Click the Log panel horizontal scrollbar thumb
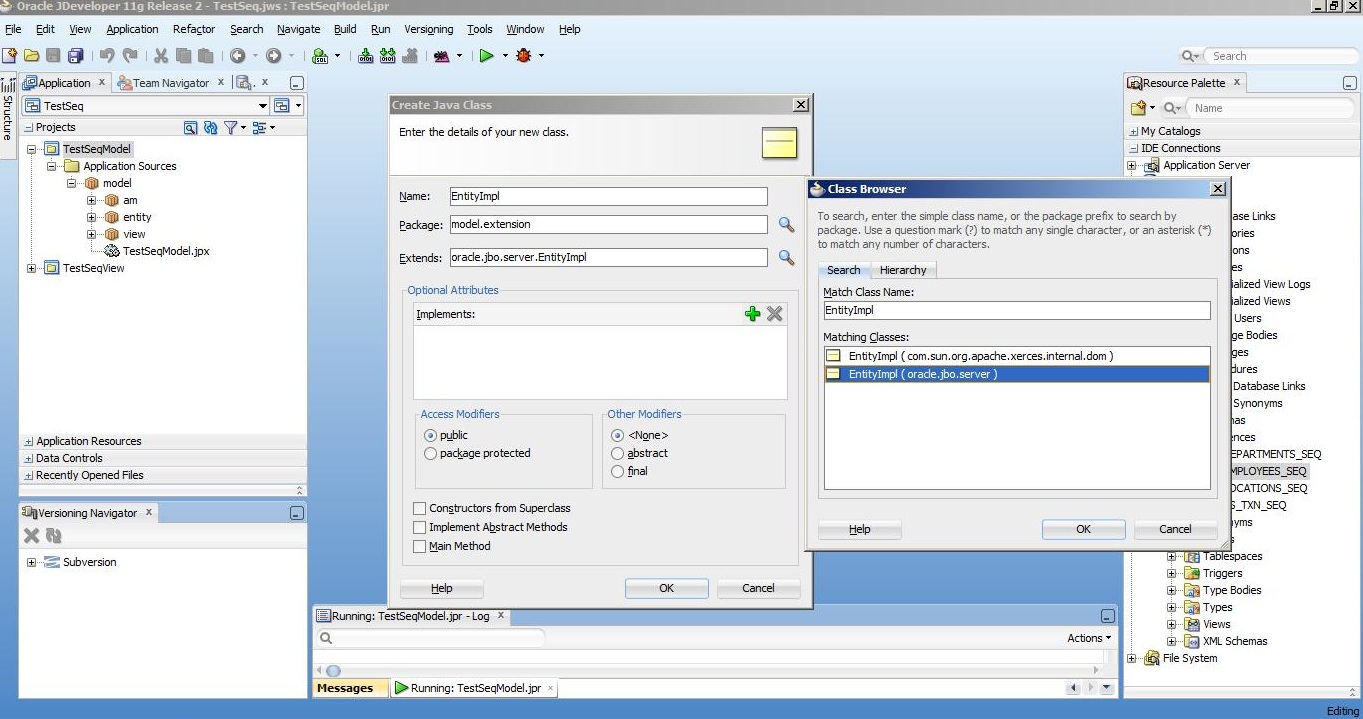This screenshot has width=1363, height=719. 333,671
